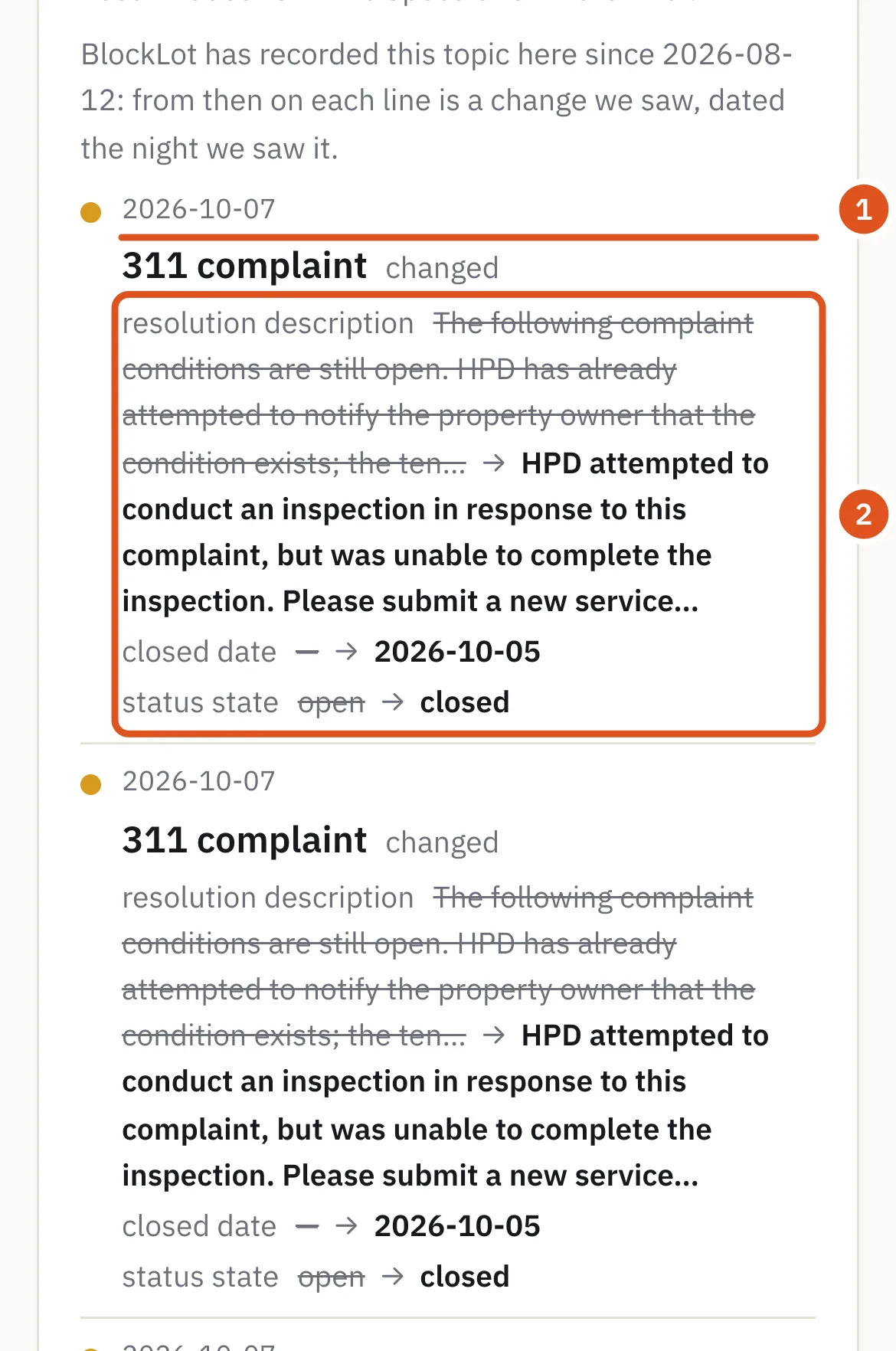Click the yellow dot beside the second 2026-10-07 entry
The height and width of the screenshot is (1351, 896).
point(91,784)
